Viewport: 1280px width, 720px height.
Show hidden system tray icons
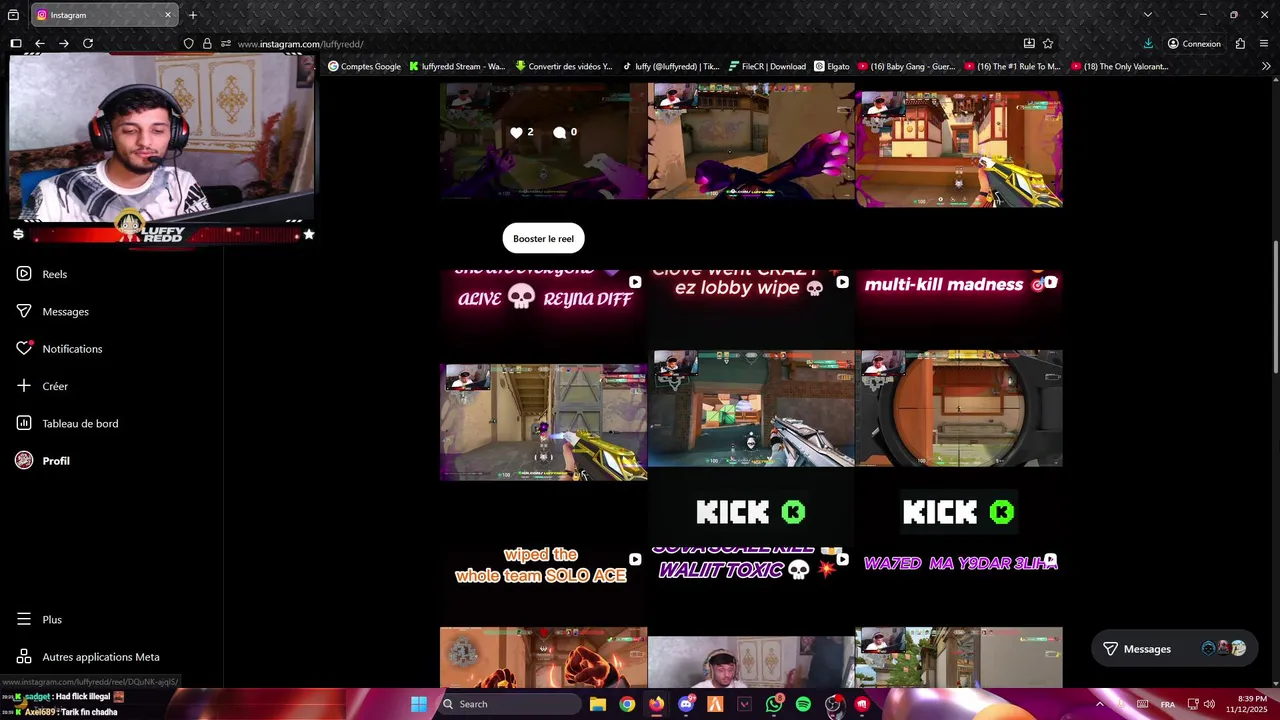pos(1099,704)
